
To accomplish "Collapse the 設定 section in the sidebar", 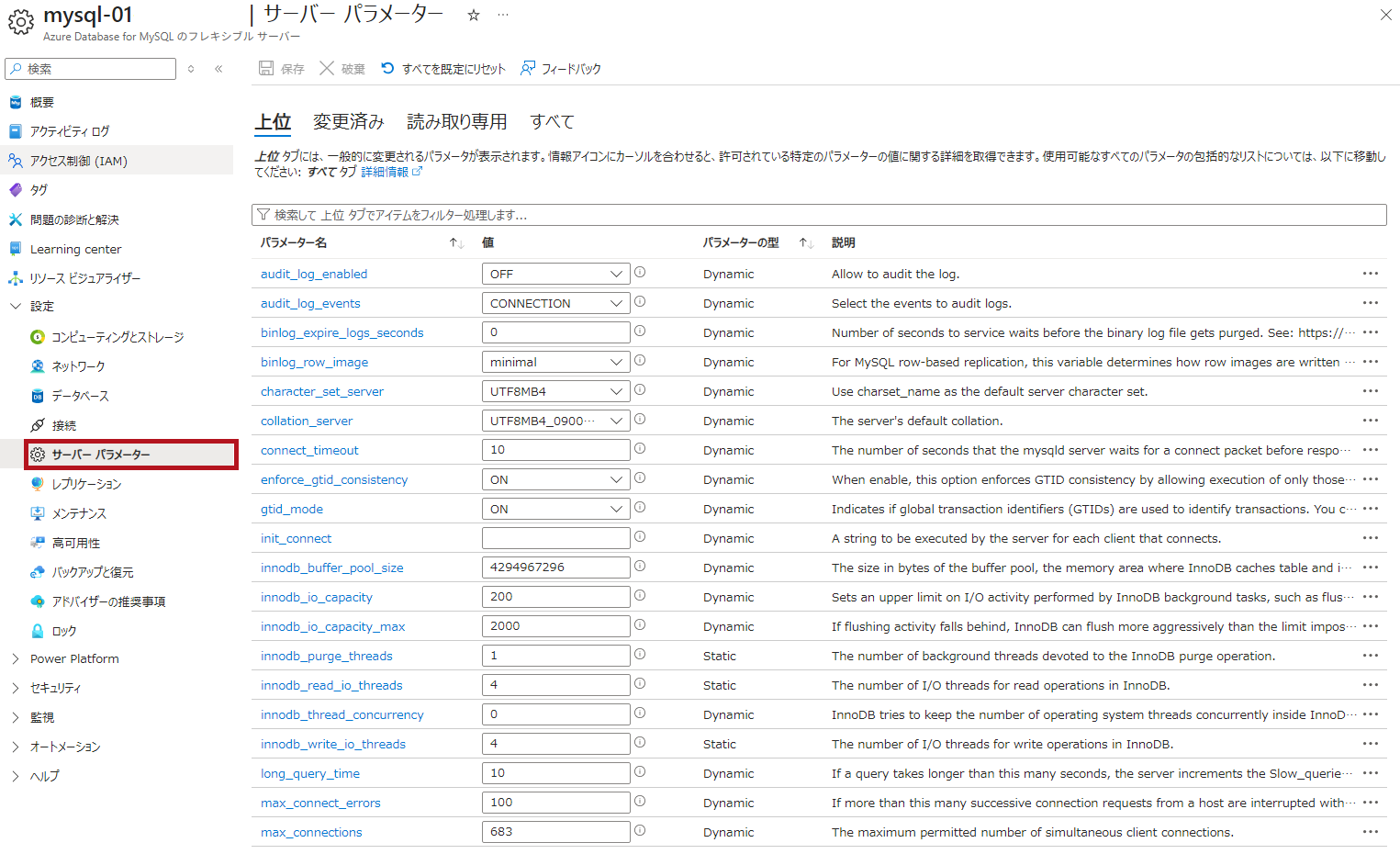I will pos(16,306).
